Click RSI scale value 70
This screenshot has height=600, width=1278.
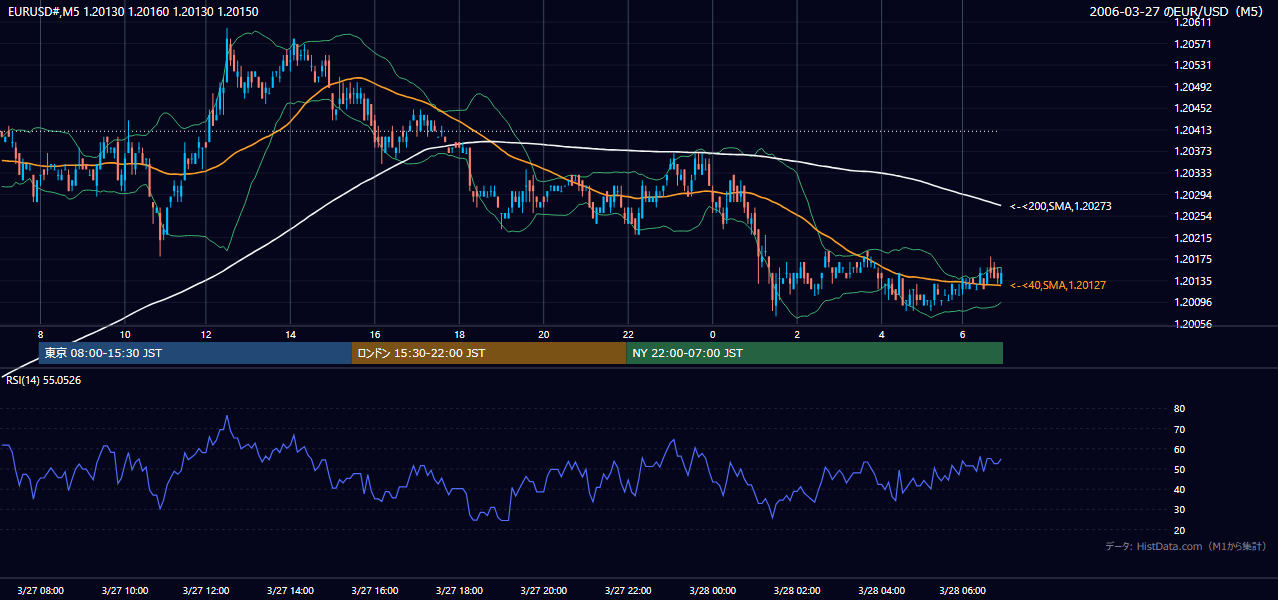point(1180,429)
